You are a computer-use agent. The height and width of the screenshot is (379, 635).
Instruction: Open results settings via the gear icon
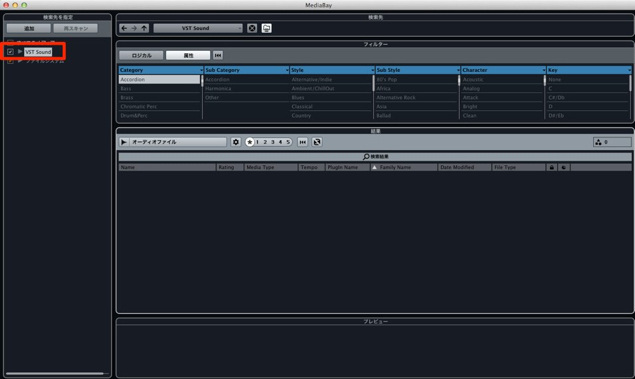[236, 142]
